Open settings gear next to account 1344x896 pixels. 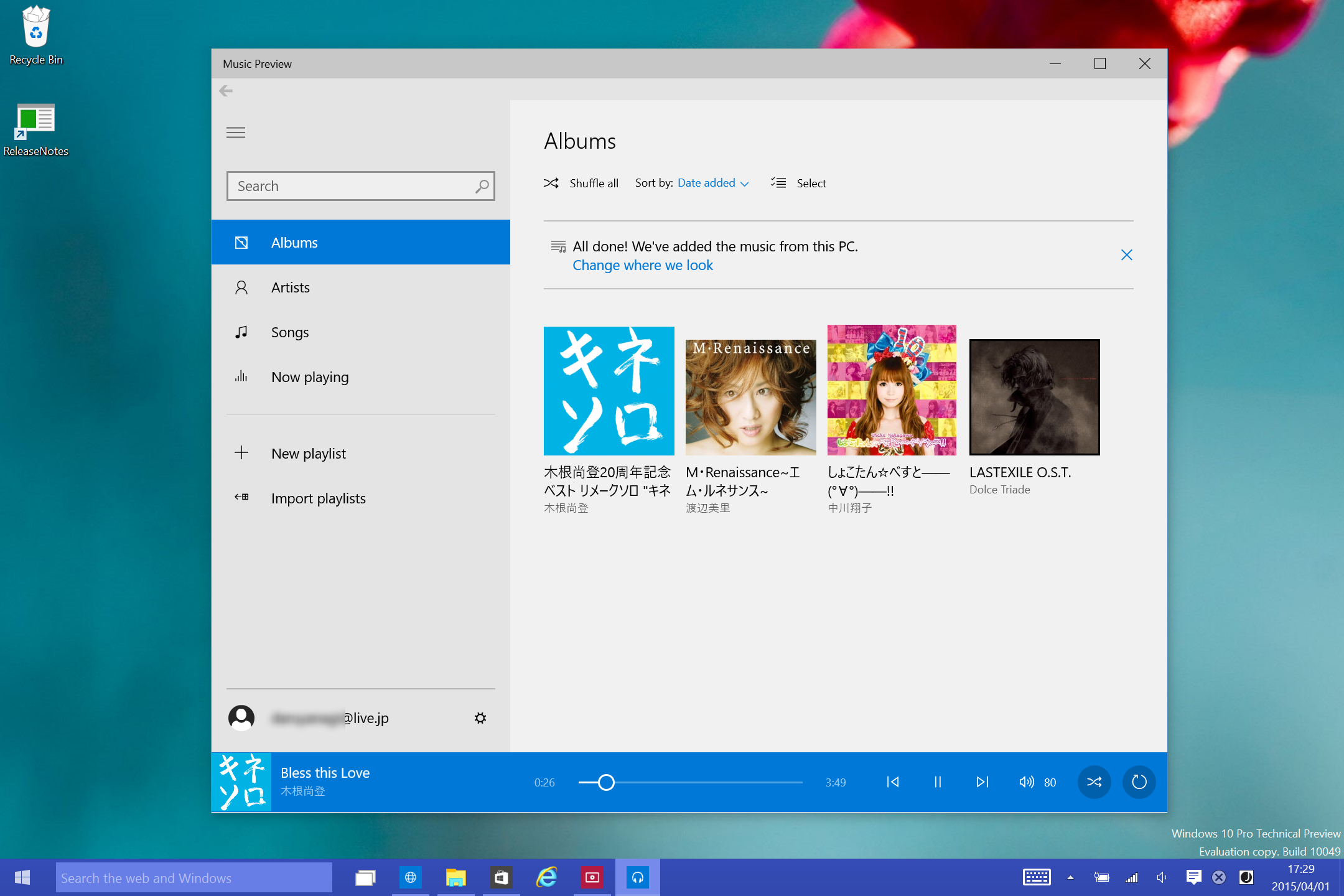click(x=480, y=718)
